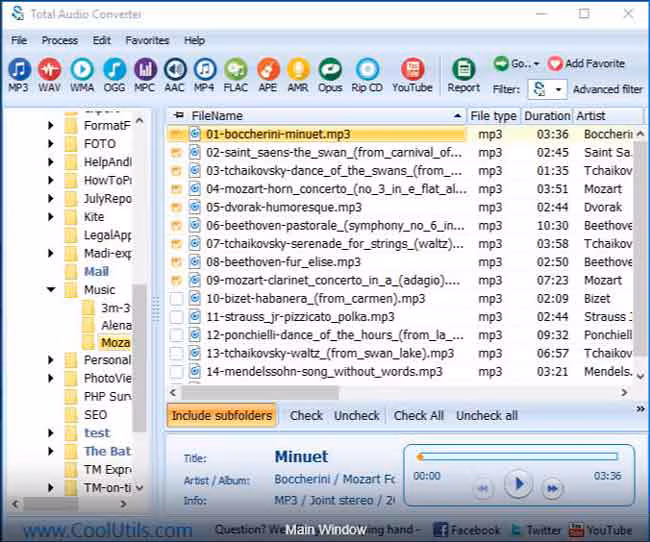Open the Go.. dropdown arrow
The width and height of the screenshot is (650, 542).
[x=536, y=64]
